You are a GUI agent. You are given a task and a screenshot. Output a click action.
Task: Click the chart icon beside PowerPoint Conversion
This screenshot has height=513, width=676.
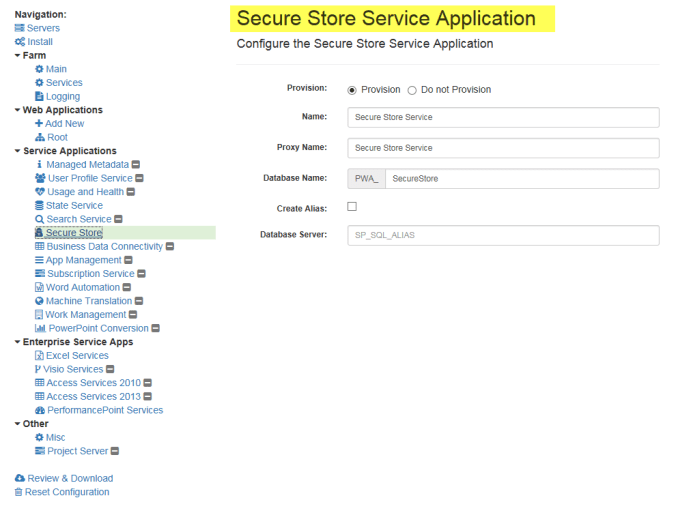tap(40, 328)
